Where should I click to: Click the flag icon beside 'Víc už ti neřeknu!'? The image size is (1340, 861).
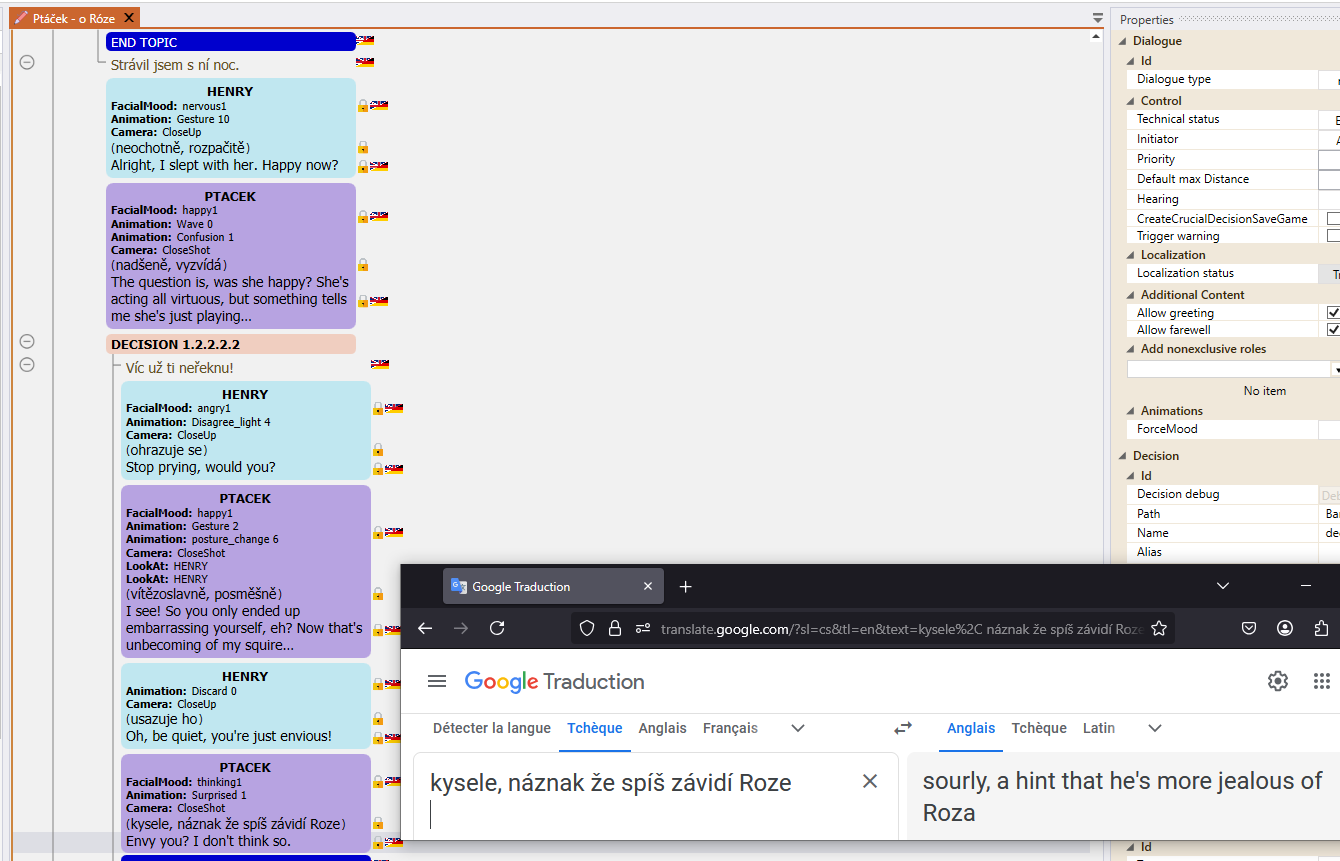(379, 364)
